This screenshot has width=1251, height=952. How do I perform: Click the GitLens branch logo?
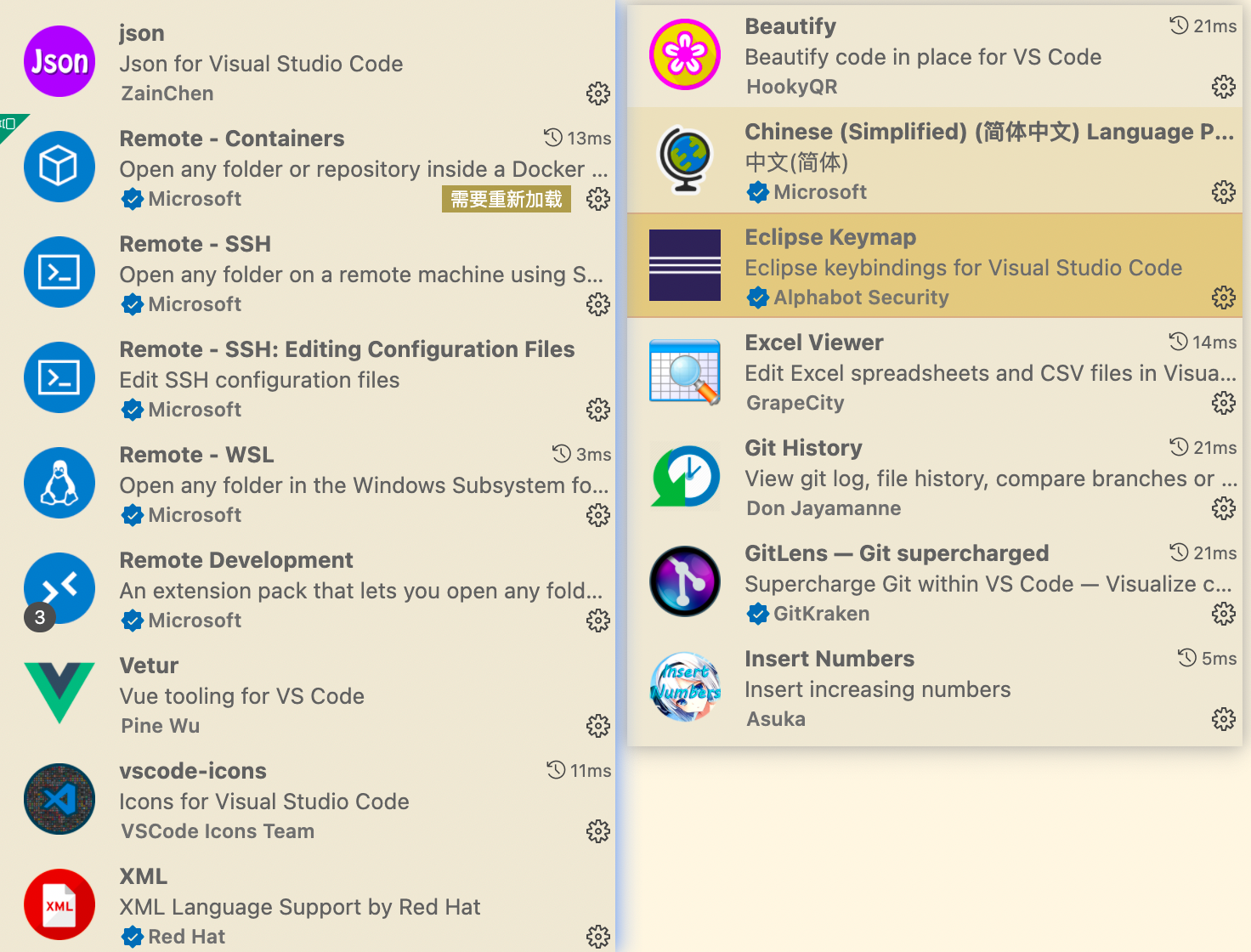pyautogui.click(x=685, y=581)
